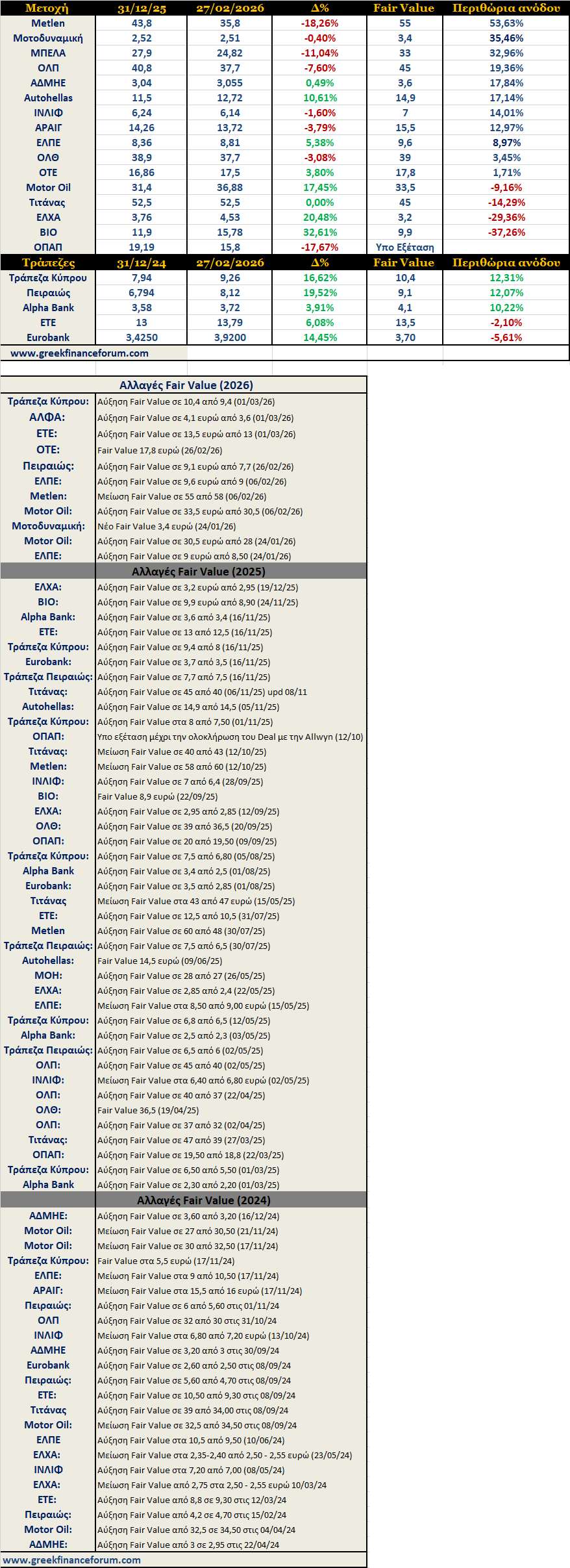
Task: Click ΑΡΑΙΓ price 14,26
Action: (x=142, y=128)
